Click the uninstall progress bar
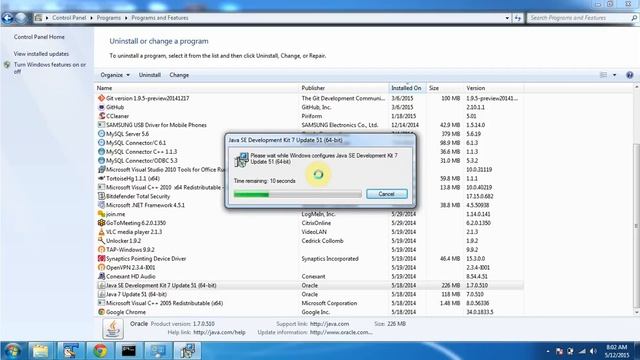This screenshot has width=640, height=360. click(x=297, y=194)
